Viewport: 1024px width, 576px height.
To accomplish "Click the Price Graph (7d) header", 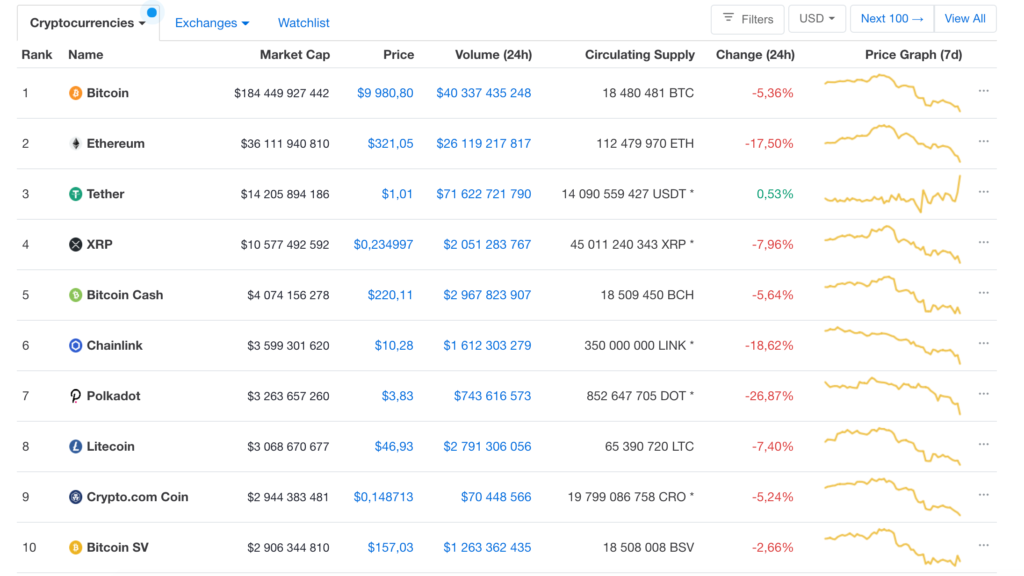I will [x=913, y=55].
